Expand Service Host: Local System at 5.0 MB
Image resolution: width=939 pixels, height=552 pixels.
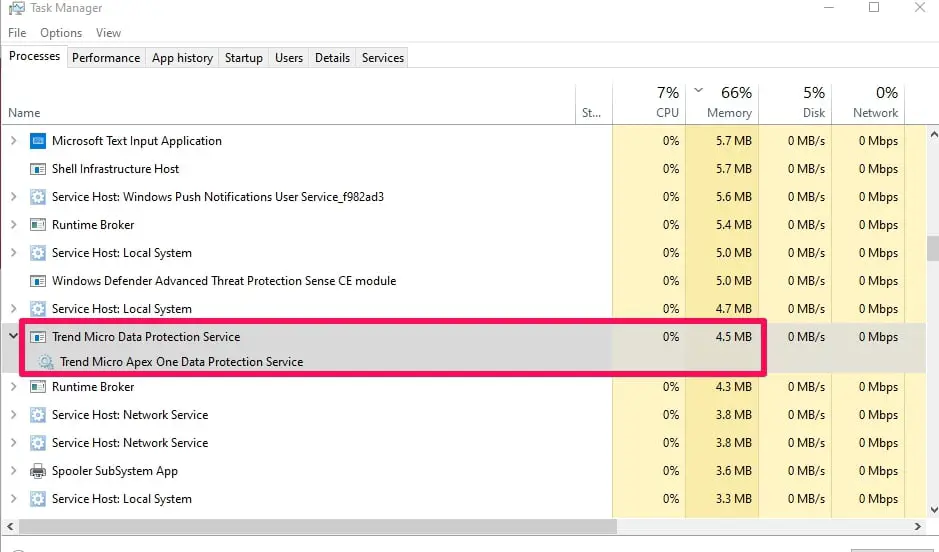13,253
